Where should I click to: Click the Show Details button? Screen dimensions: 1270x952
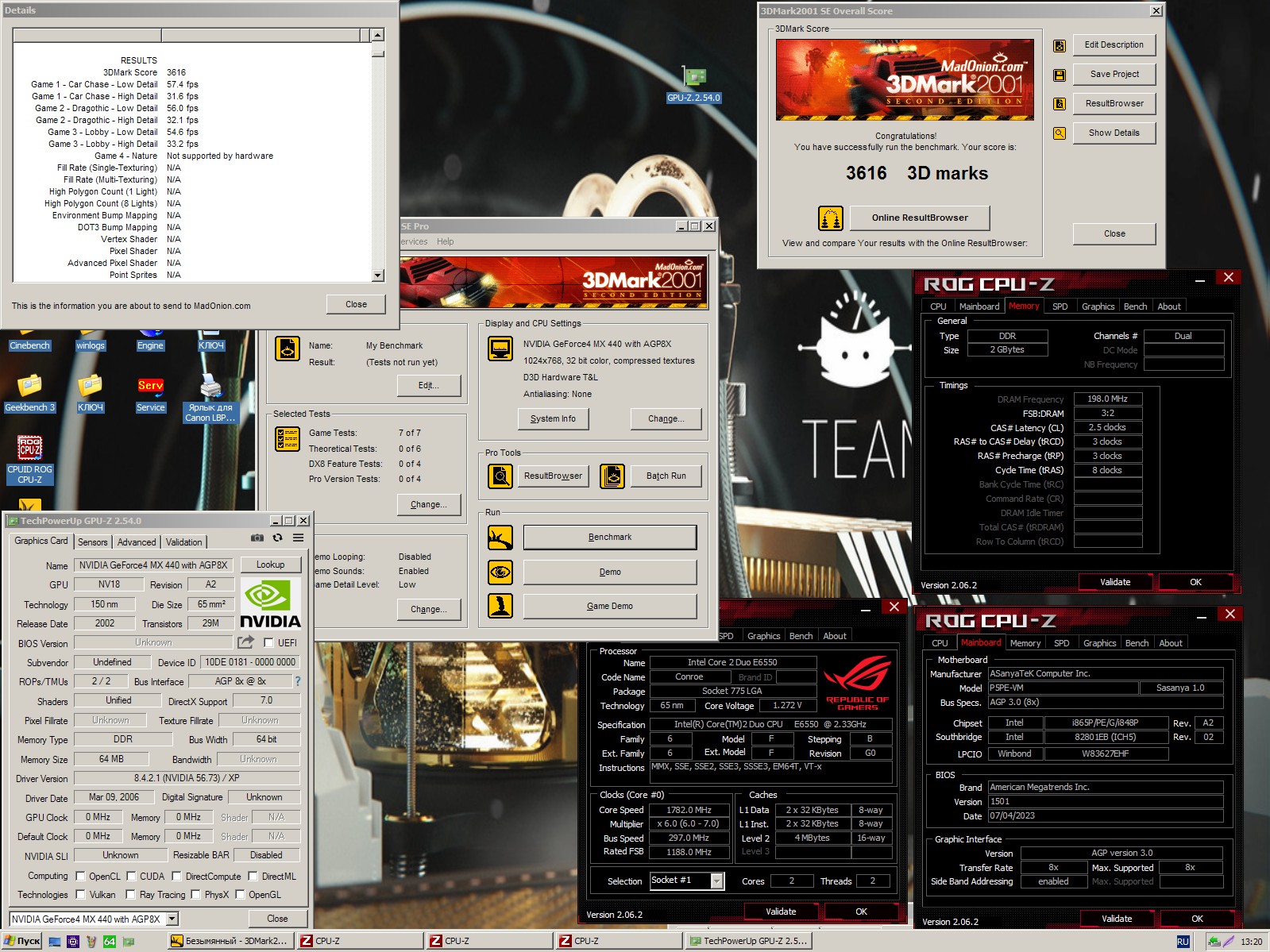click(1114, 133)
